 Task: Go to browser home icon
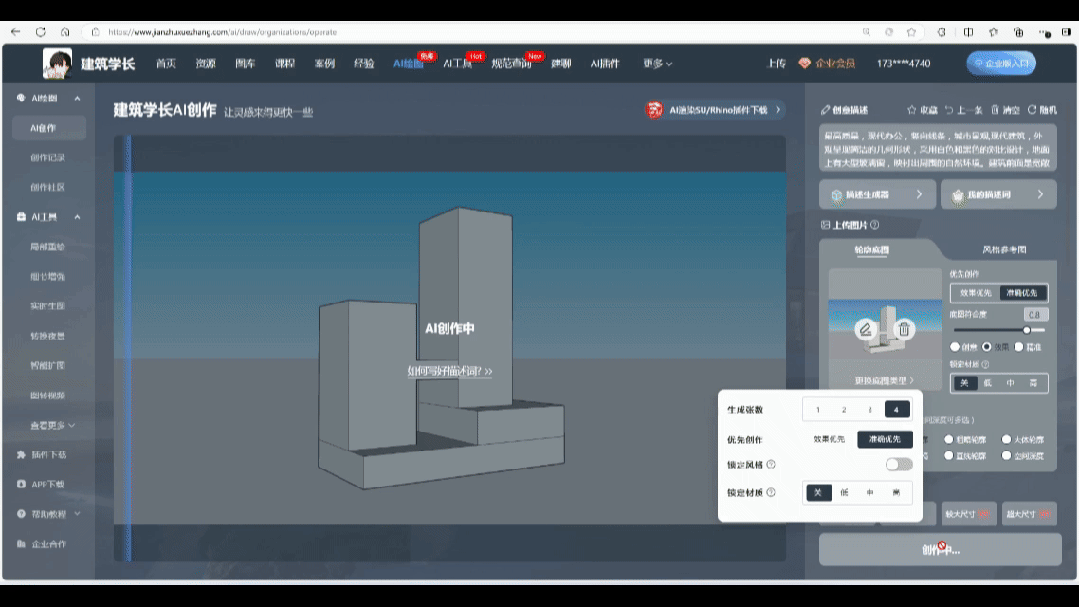click(65, 32)
